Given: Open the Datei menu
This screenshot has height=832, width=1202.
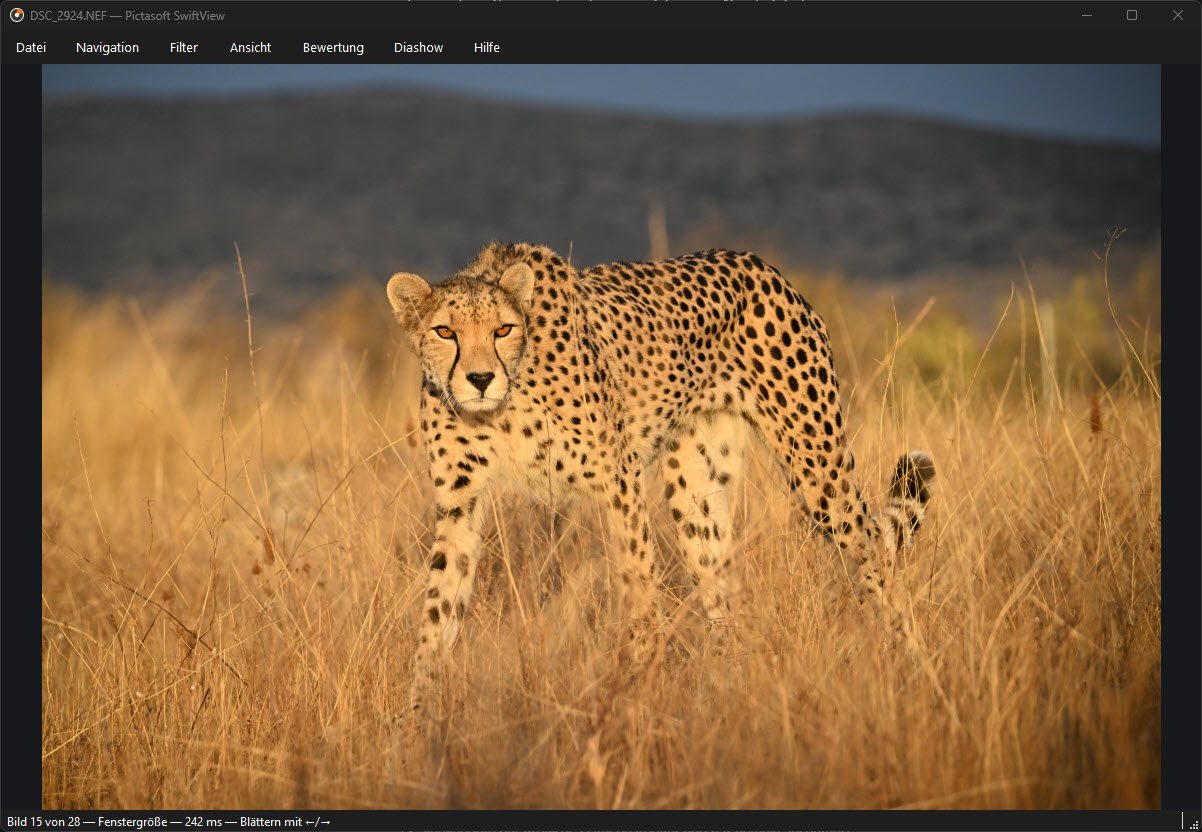Looking at the screenshot, I should click(31, 47).
